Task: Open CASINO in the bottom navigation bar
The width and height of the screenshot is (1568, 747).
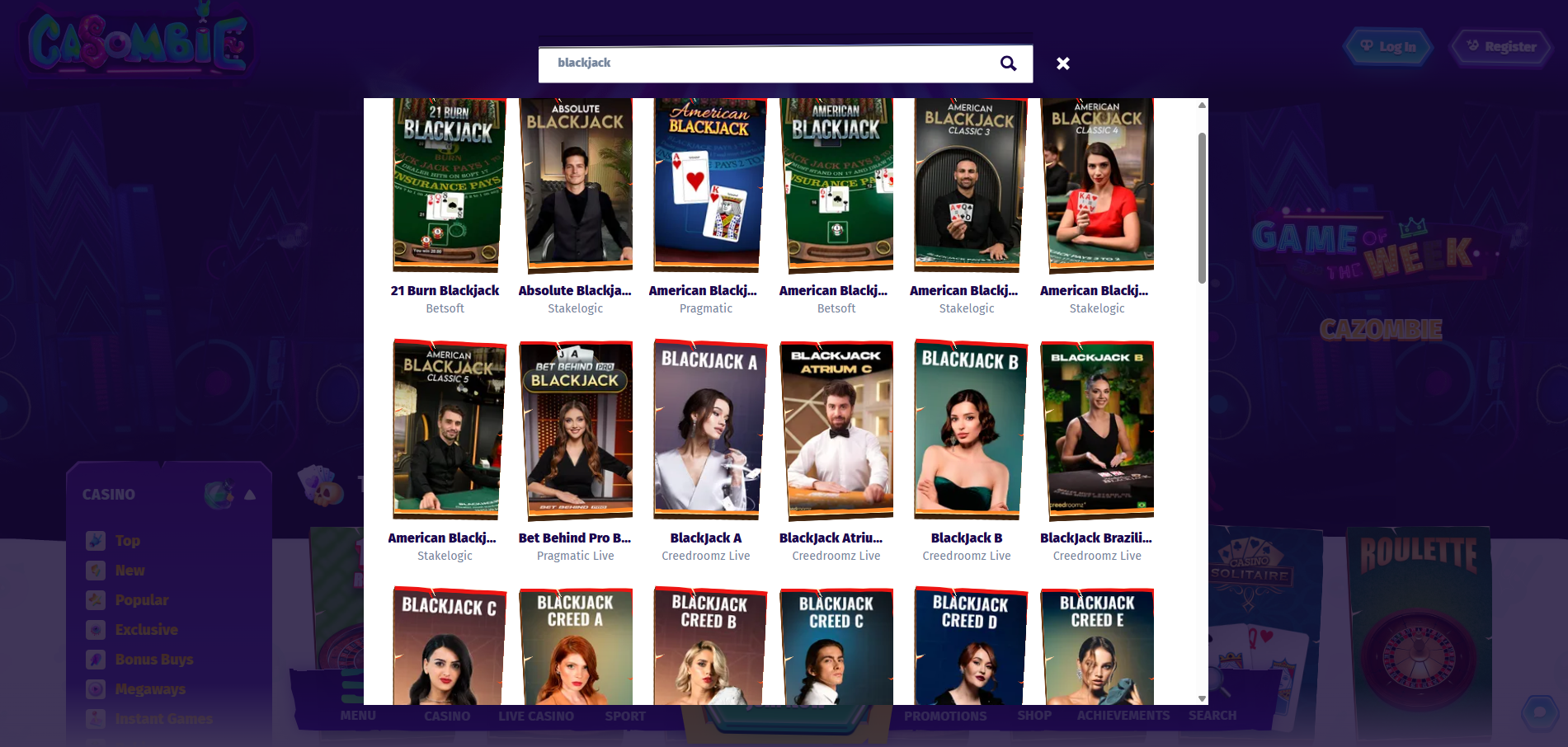Action: pos(447,716)
